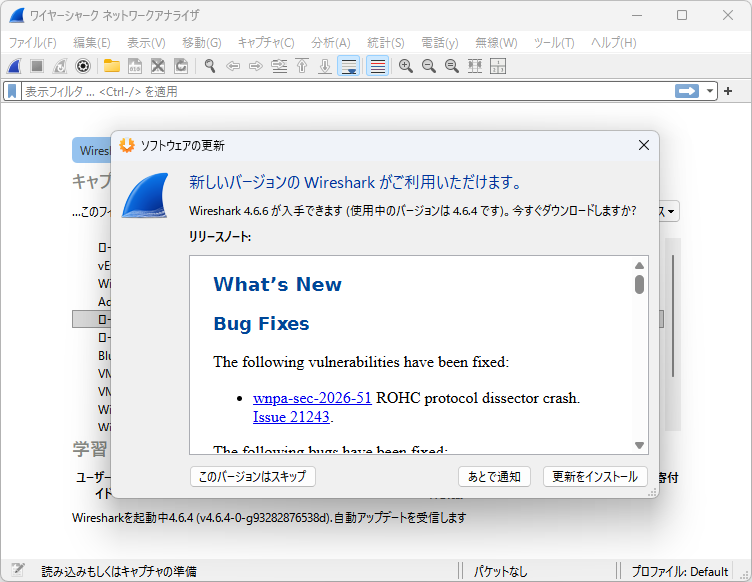Screen dimensions: 752x582
Task: Click パケットなし status bar text
Action: click(500, 571)
